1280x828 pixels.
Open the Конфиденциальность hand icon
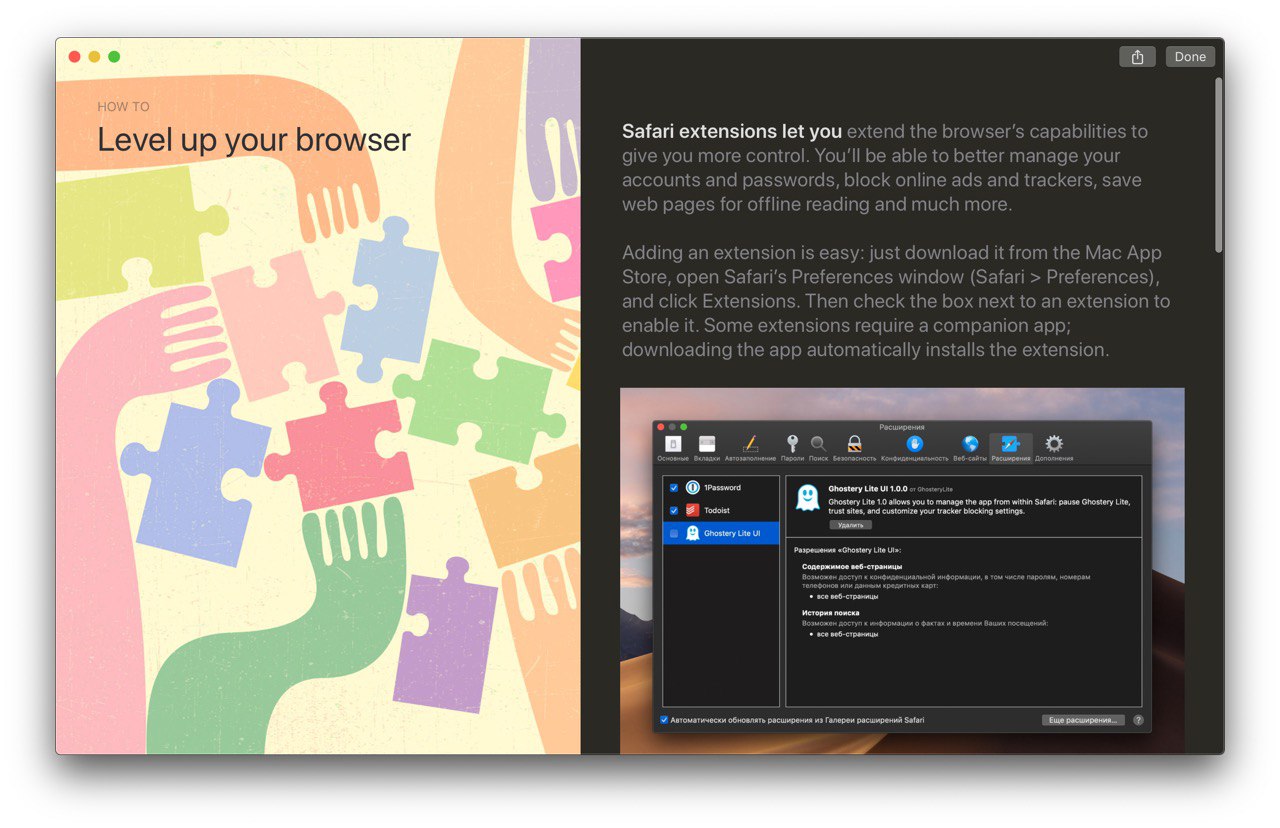tap(914, 443)
